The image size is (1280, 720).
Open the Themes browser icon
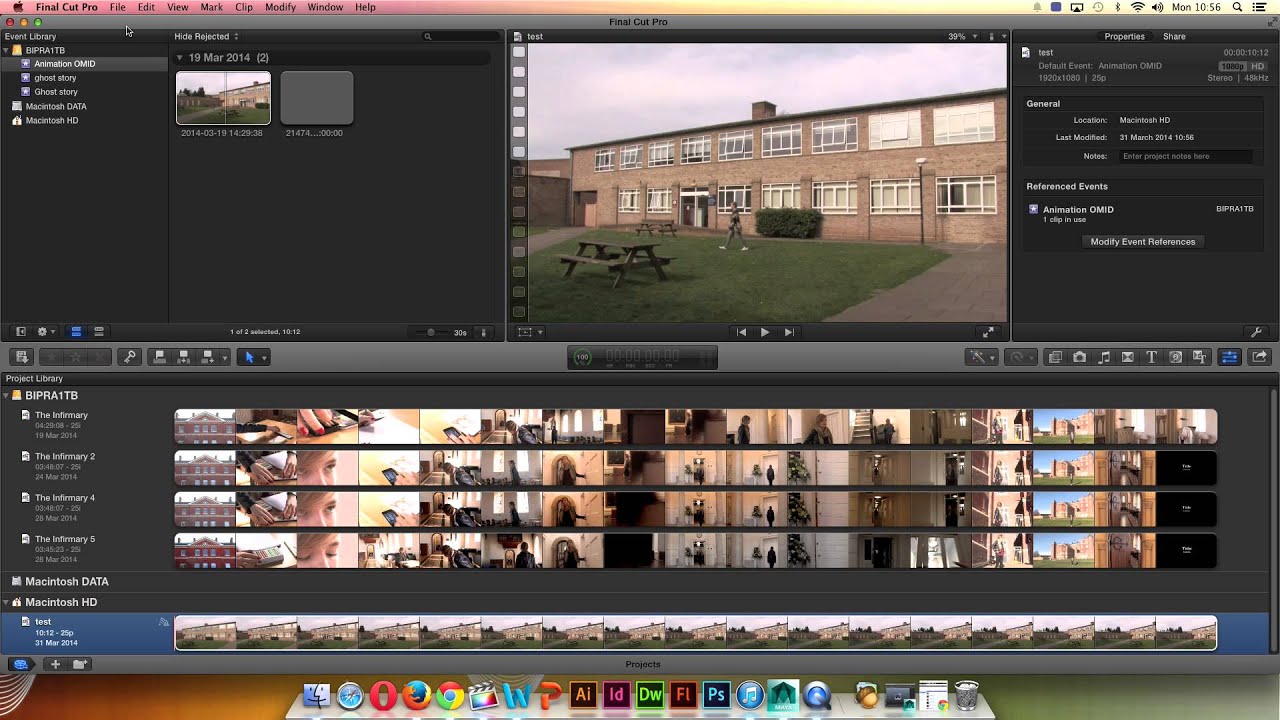coord(1200,357)
